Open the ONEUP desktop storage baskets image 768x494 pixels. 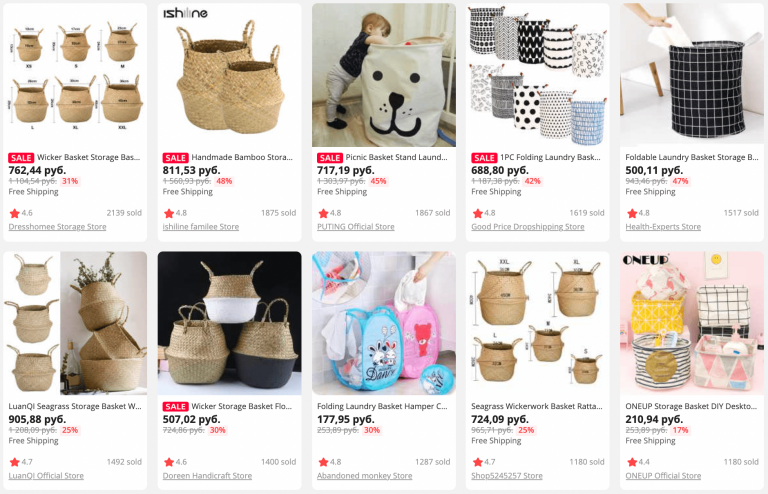[x=692, y=323]
